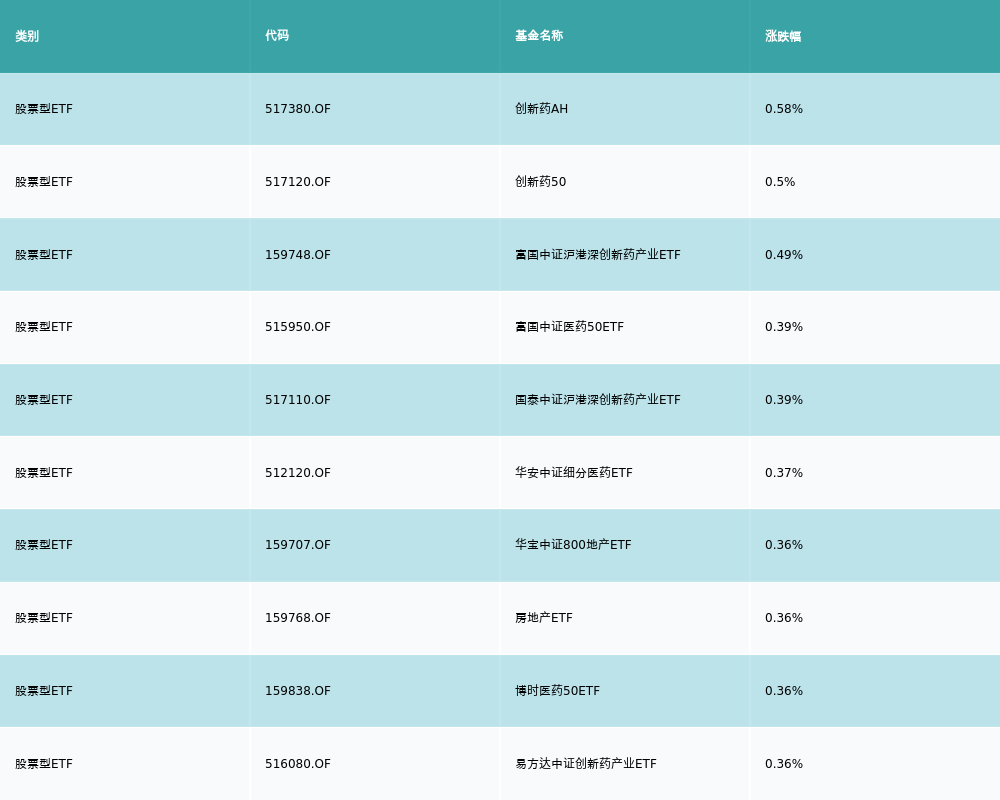Click the 代码 column header
The width and height of the screenshot is (1000, 800).
tap(277, 36)
